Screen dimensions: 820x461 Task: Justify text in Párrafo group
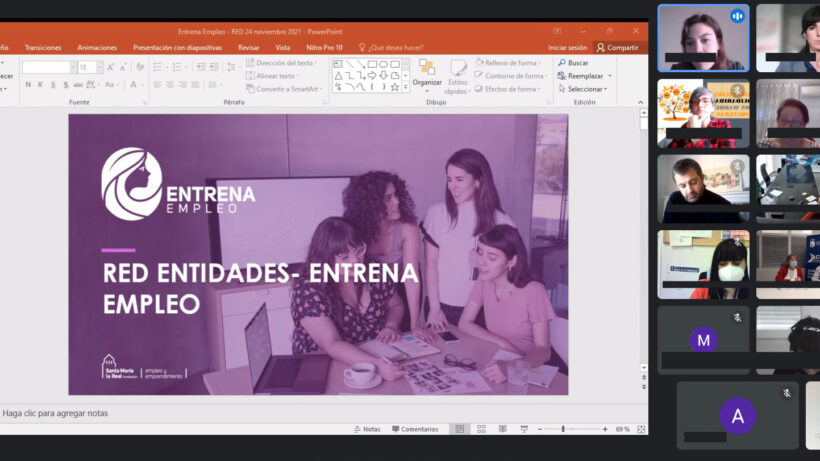[x=195, y=84]
